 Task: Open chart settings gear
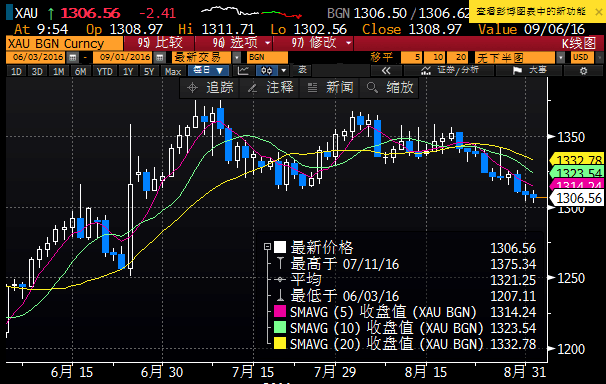(583, 71)
